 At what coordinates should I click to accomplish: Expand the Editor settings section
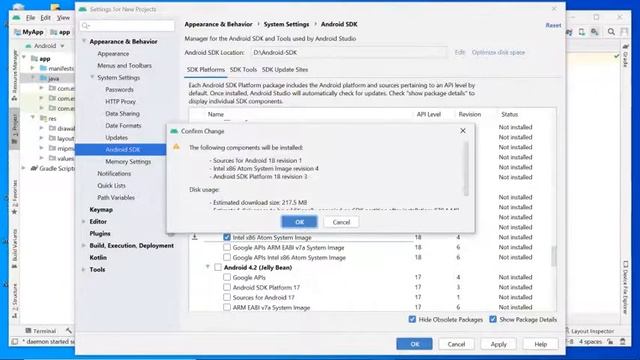pos(84,222)
